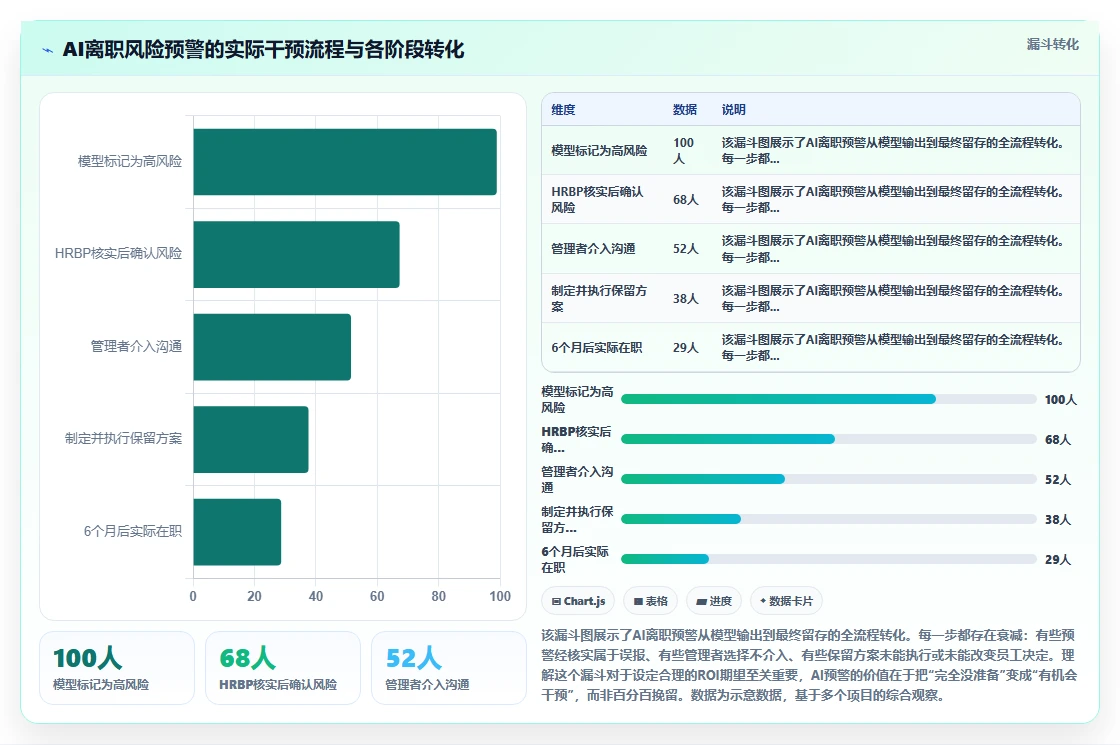Click the 模型标记为高风险 chart bar
This screenshot has width=1120, height=745.
point(345,162)
